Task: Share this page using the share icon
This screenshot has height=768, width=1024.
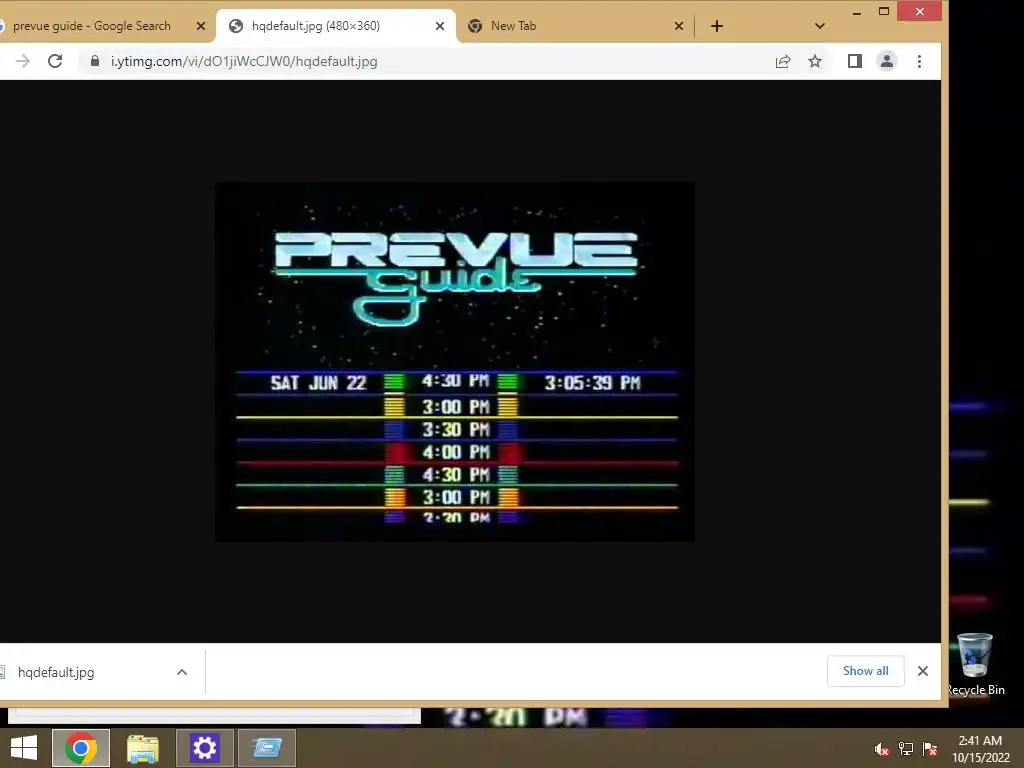Action: 783,61
